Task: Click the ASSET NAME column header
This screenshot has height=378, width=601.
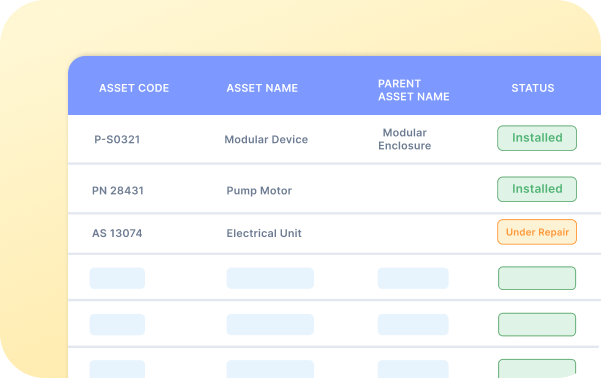Action: 262,88
